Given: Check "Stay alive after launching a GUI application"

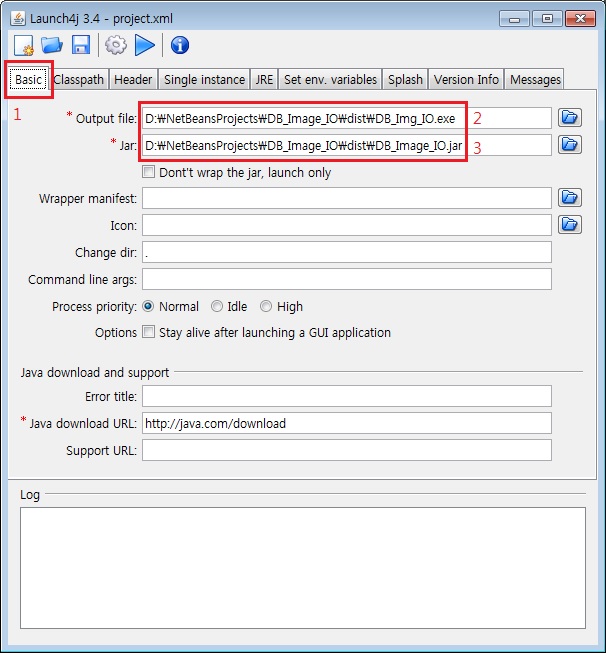Looking at the screenshot, I should pyautogui.click(x=149, y=333).
